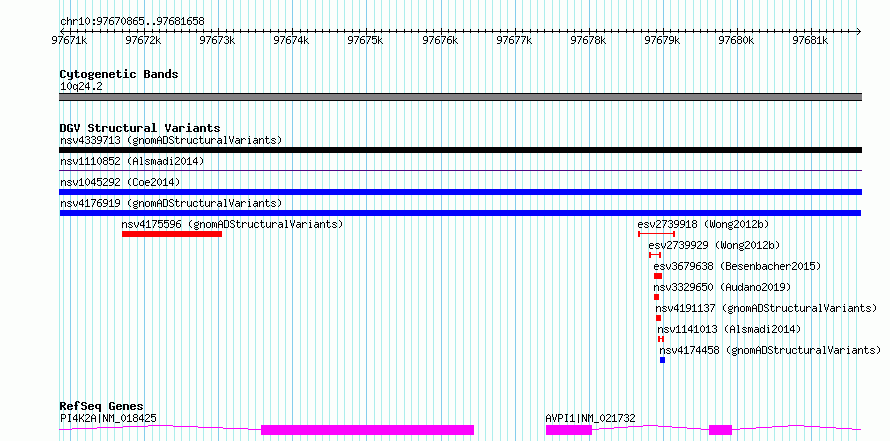Click the 97673k ruler tick label
The width and height of the screenshot is (890, 441).
coord(218,40)
